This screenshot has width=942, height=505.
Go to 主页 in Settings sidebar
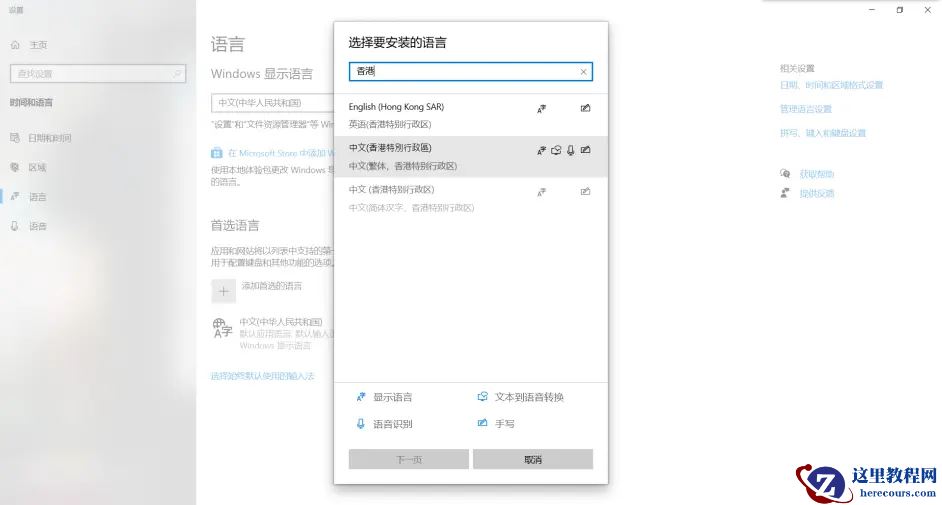pyautogui.click(x=38, y=45)
